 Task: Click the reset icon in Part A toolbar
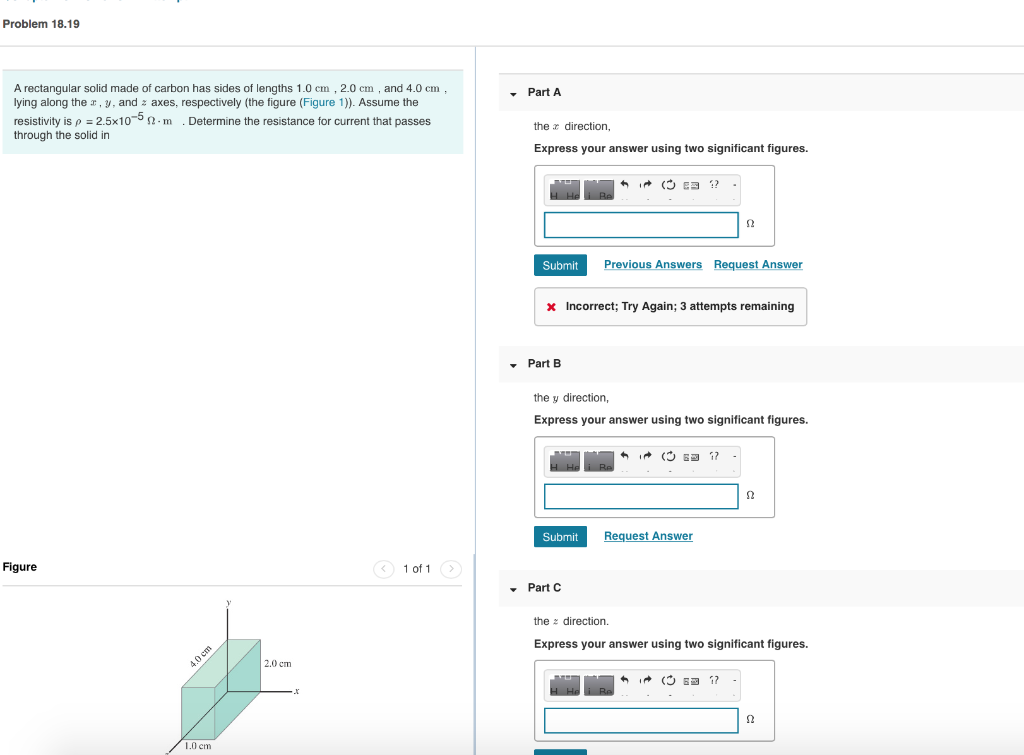[668, 185]
